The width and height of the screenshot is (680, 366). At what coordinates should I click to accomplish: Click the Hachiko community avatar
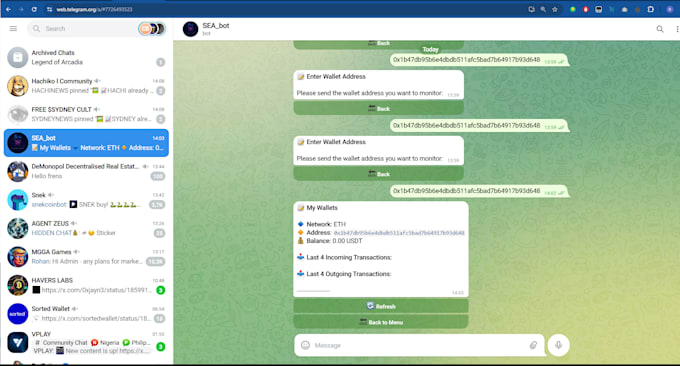coord(18,86)
